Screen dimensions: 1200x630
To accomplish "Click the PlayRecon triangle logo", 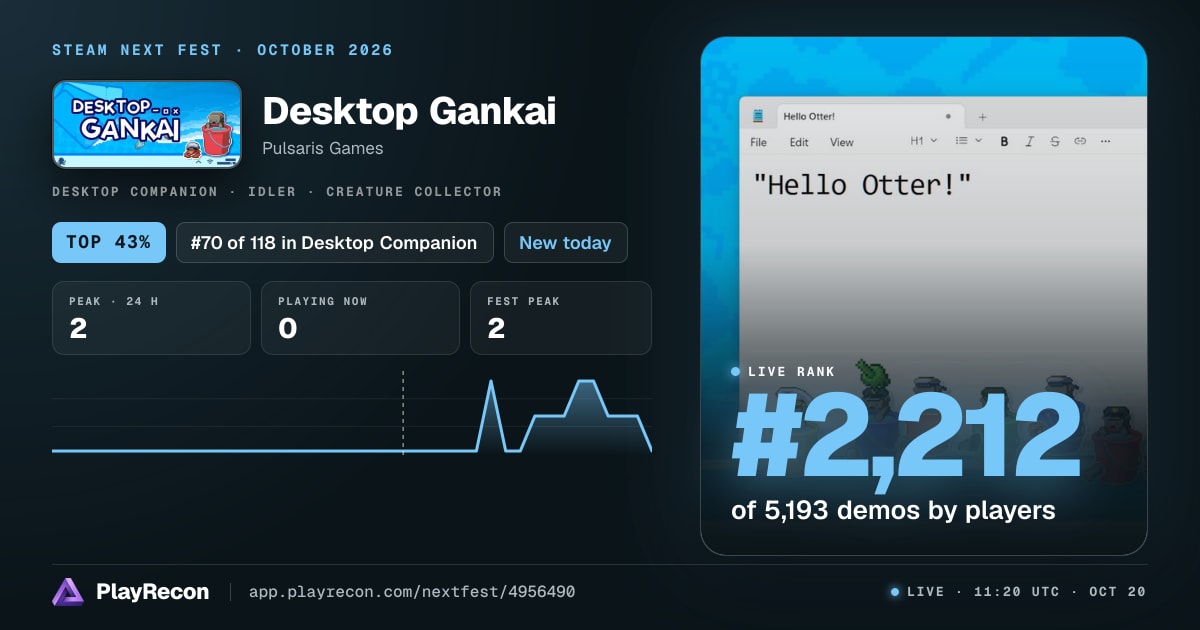I will (68, 592).
